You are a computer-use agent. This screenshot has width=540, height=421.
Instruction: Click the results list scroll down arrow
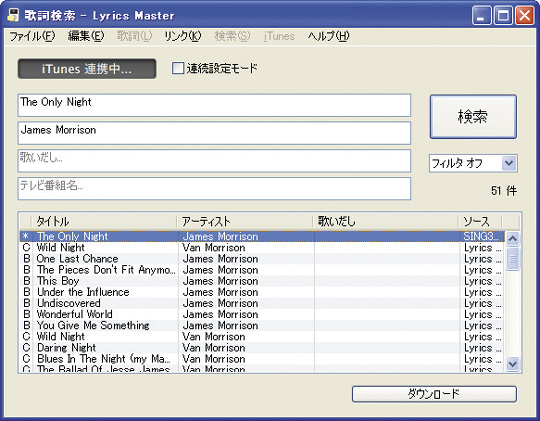click(x=513, y=364)
